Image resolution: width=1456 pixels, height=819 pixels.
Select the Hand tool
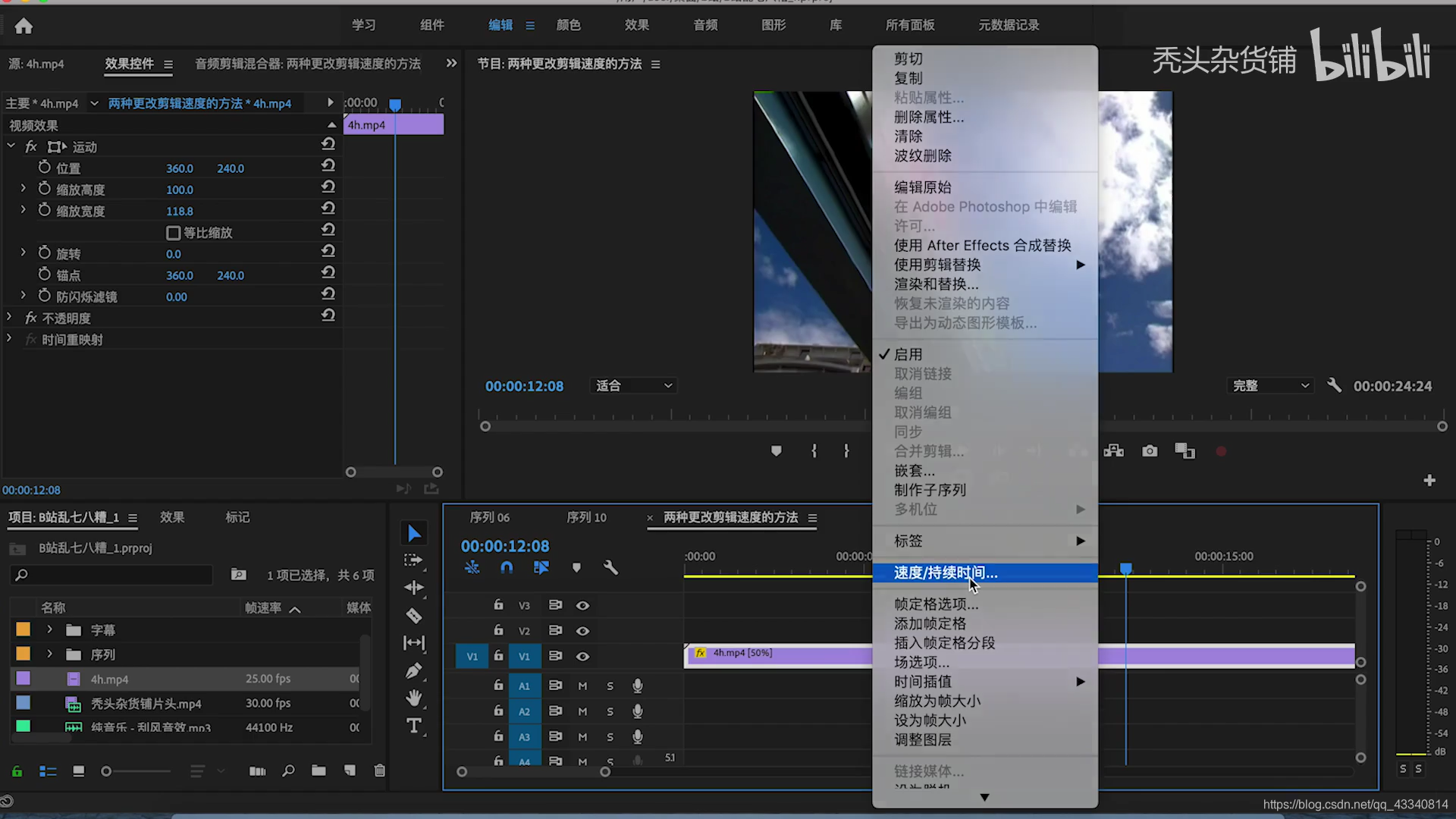click(x=413, y=698)
